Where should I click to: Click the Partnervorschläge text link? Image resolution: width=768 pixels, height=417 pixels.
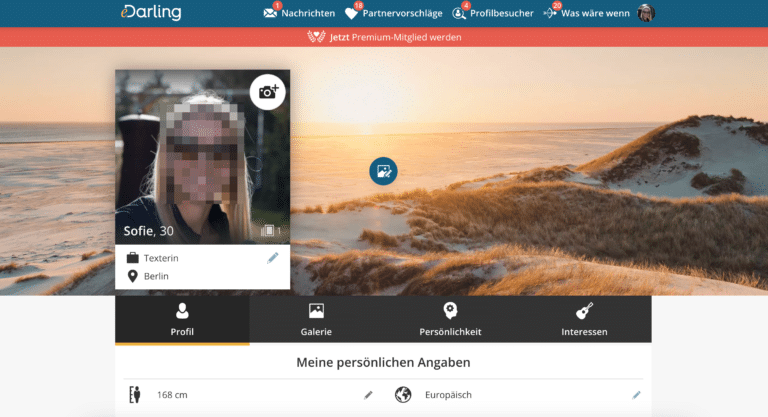pyautogui.click(x=402, y=14)
